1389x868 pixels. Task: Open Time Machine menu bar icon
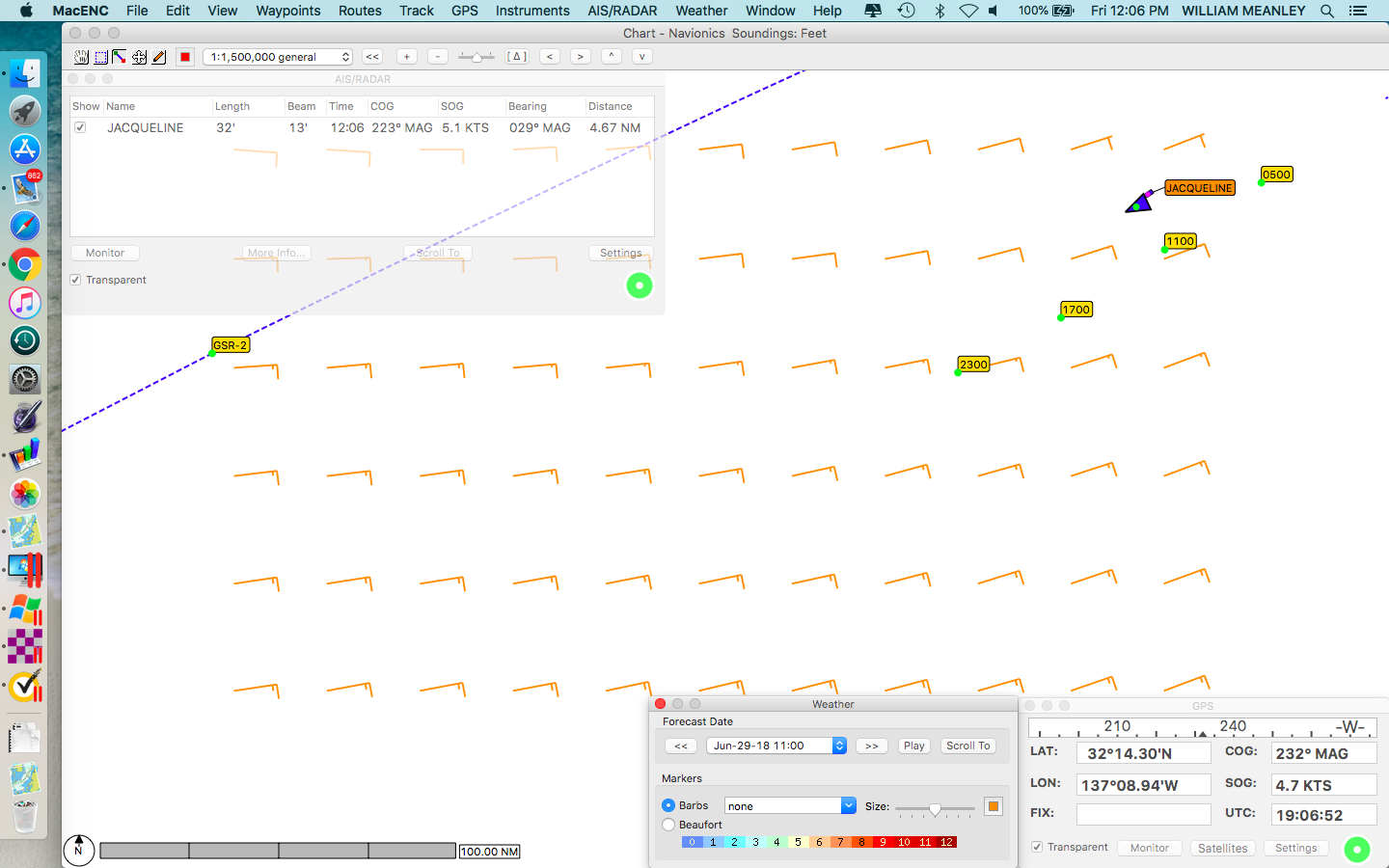coord(906,11)
